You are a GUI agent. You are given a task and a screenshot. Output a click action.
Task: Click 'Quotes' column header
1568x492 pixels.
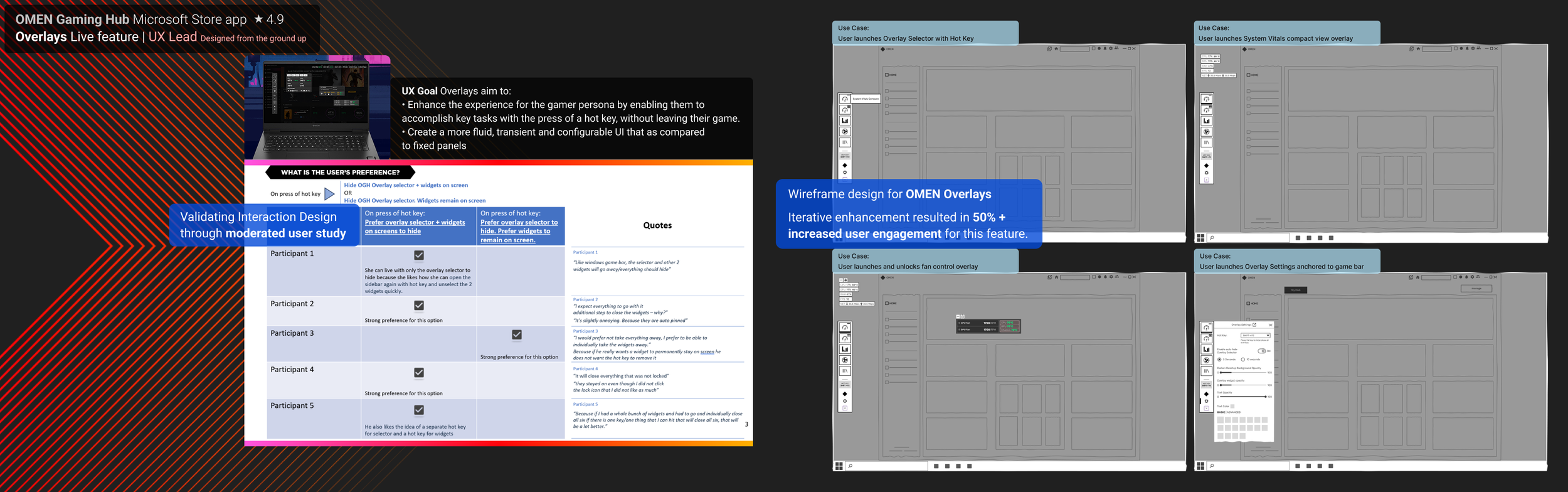point(657,225)
